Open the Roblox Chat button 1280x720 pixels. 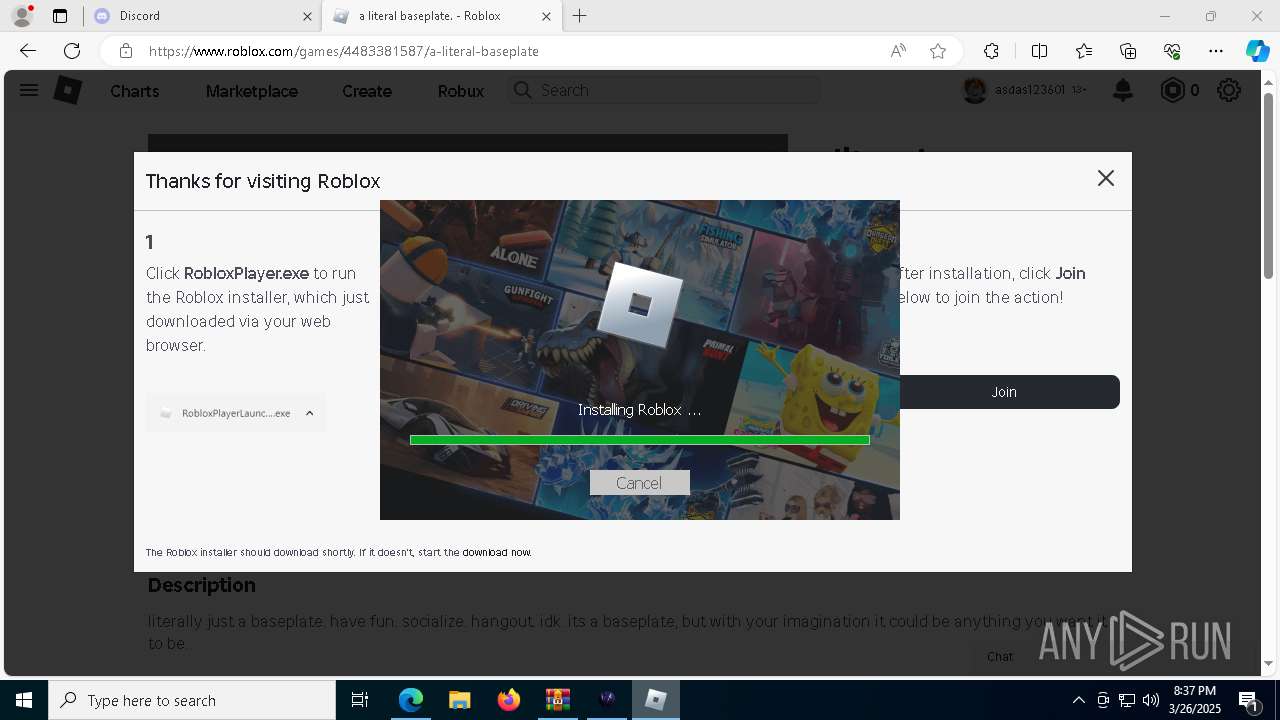(x=1000, y=657)
